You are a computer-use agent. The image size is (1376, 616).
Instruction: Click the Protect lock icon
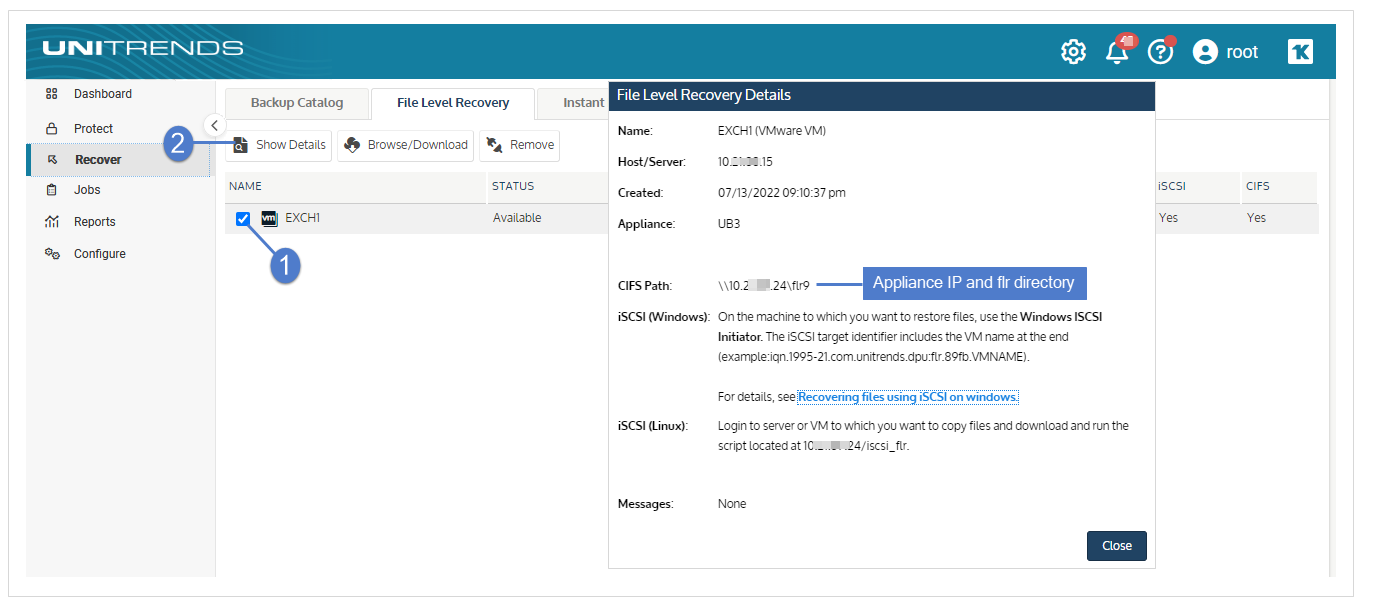[52, 129]
